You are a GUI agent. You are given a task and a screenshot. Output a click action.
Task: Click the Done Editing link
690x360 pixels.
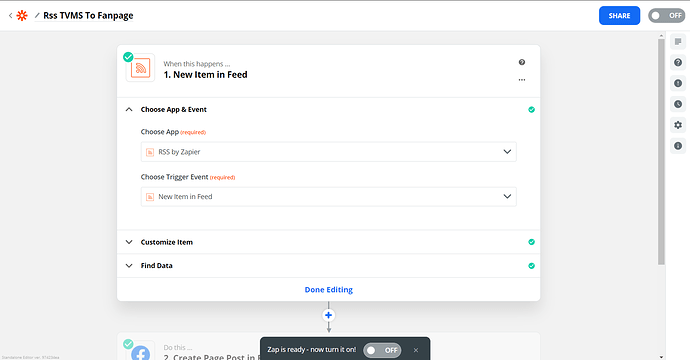(x=329, y=290)
